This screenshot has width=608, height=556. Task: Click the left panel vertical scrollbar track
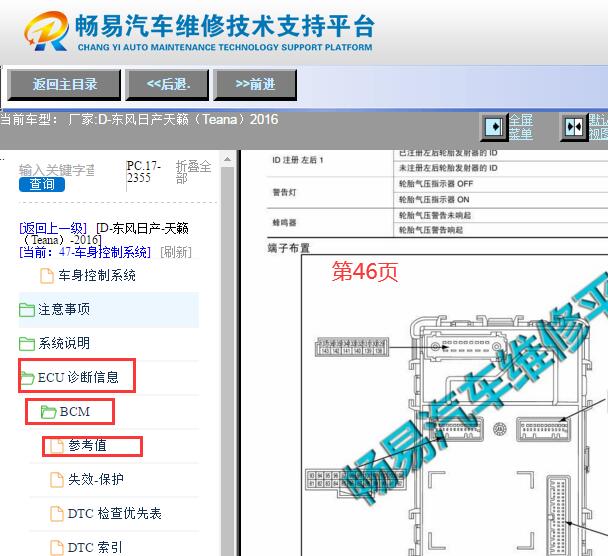coord(228,361)
